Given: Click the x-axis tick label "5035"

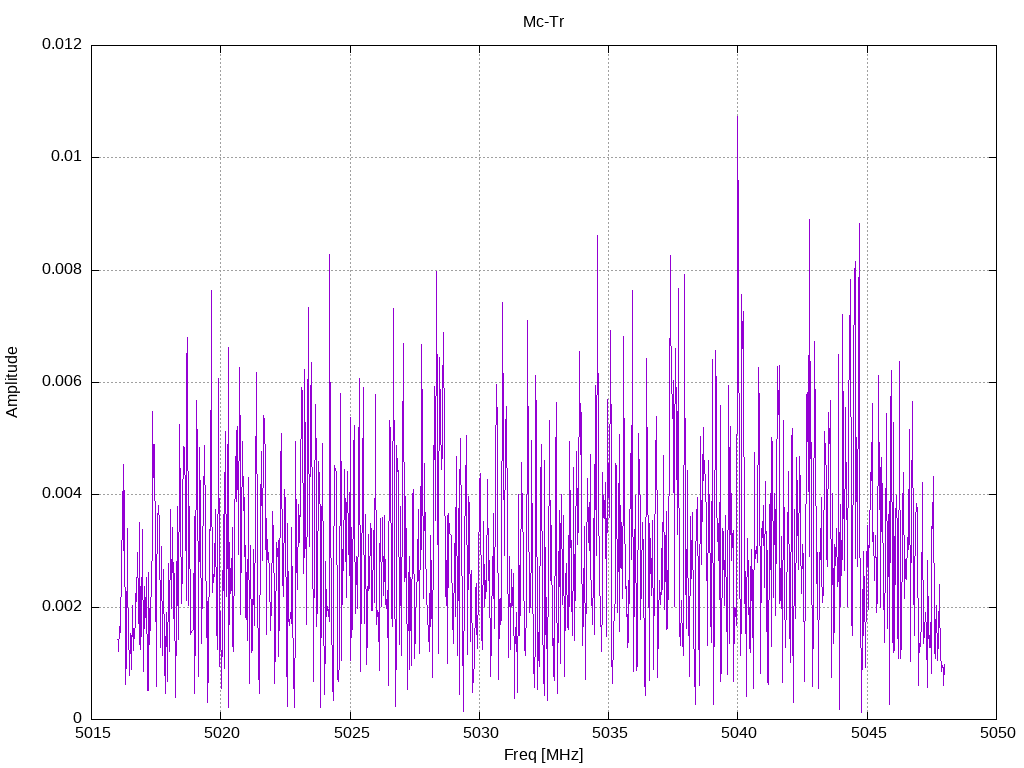Looking at the screenshot, I should [x=609, y=733].
